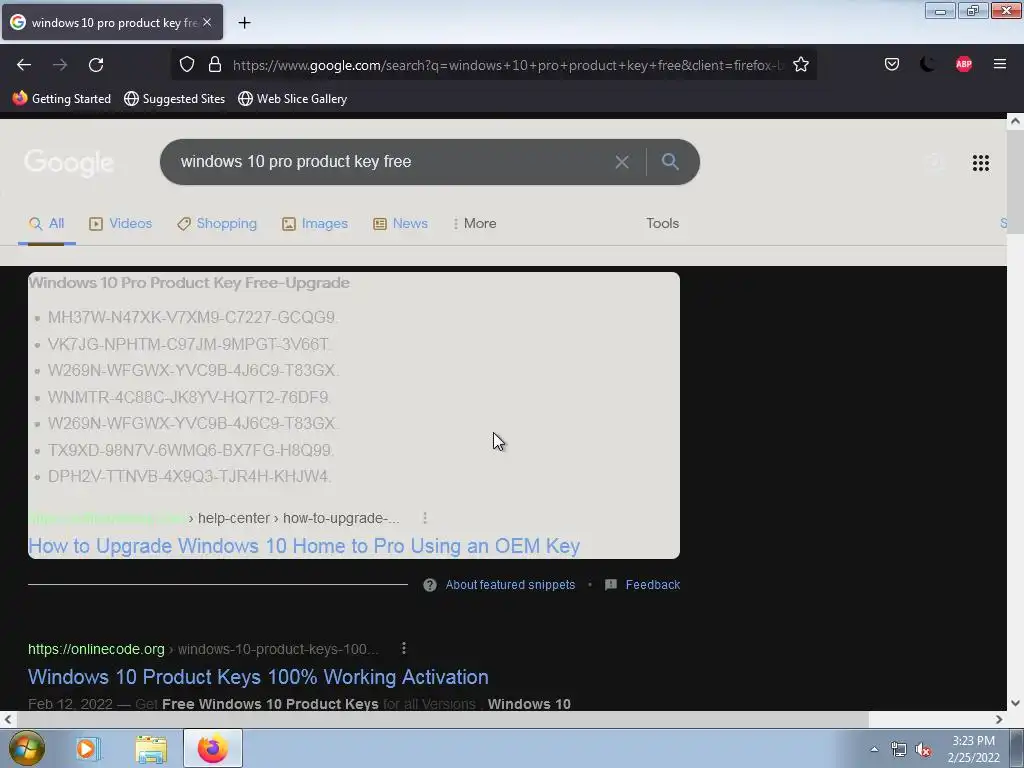Screen dimensions: 1024x768
Task: Click the muted volume tray icon
Action: point(923,749)
